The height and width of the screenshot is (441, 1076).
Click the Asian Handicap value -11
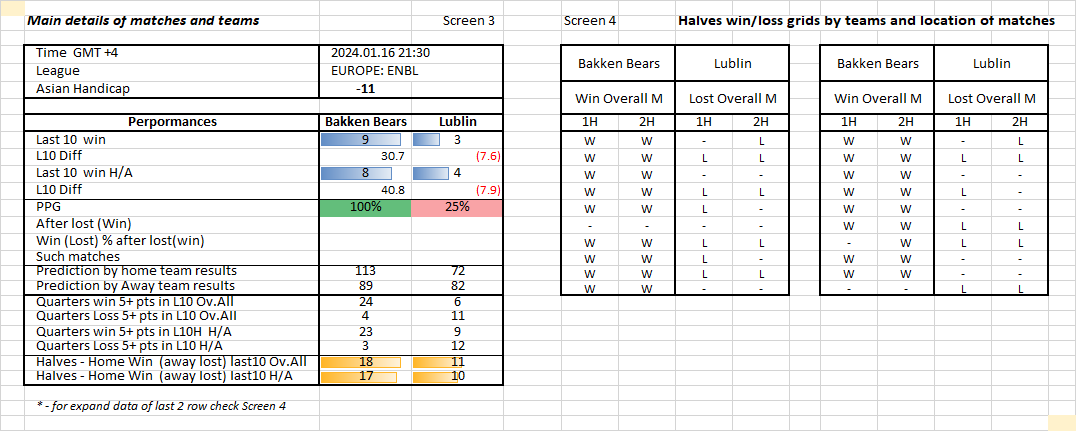tap(367, 88)
